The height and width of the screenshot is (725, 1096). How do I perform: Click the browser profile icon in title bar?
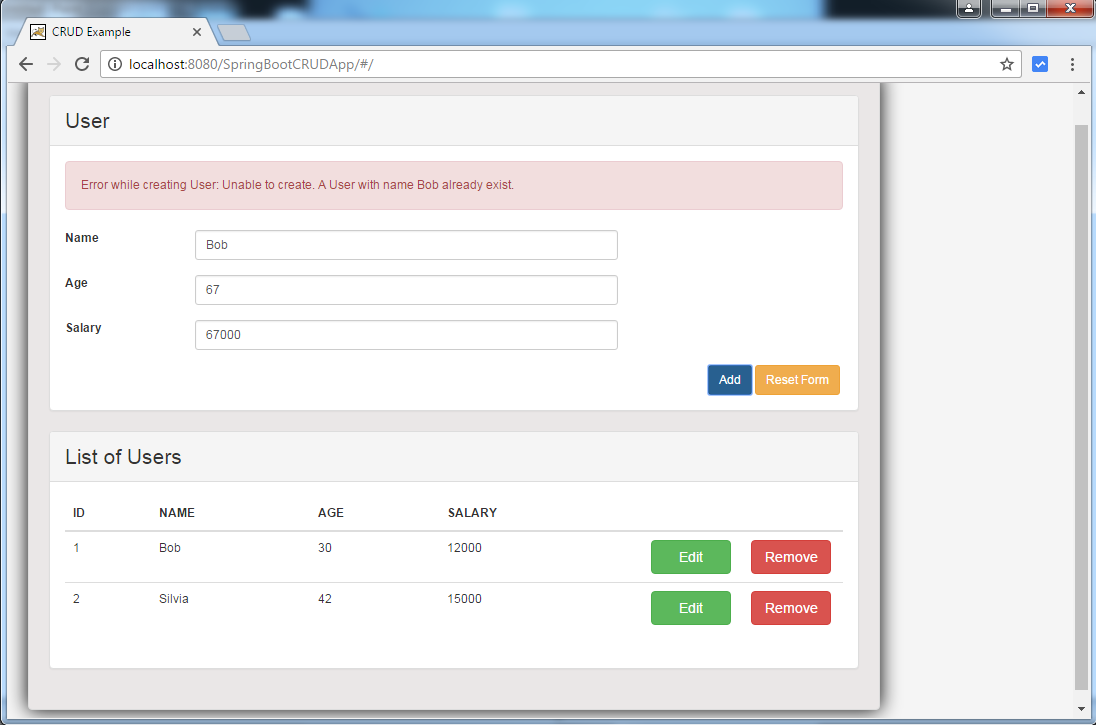[x=968, y=8]
